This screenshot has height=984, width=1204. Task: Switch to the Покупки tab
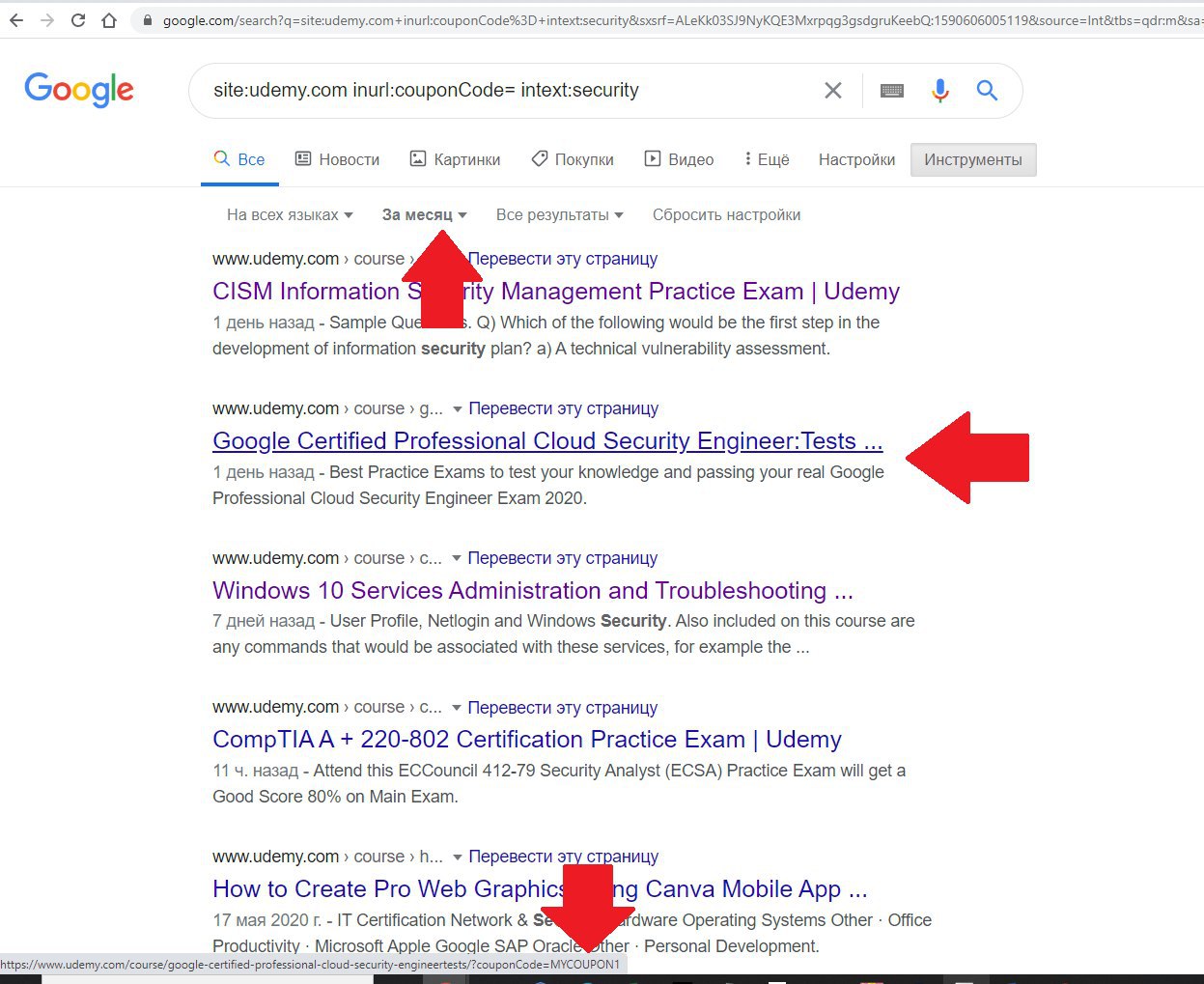[x=573, y=159]
